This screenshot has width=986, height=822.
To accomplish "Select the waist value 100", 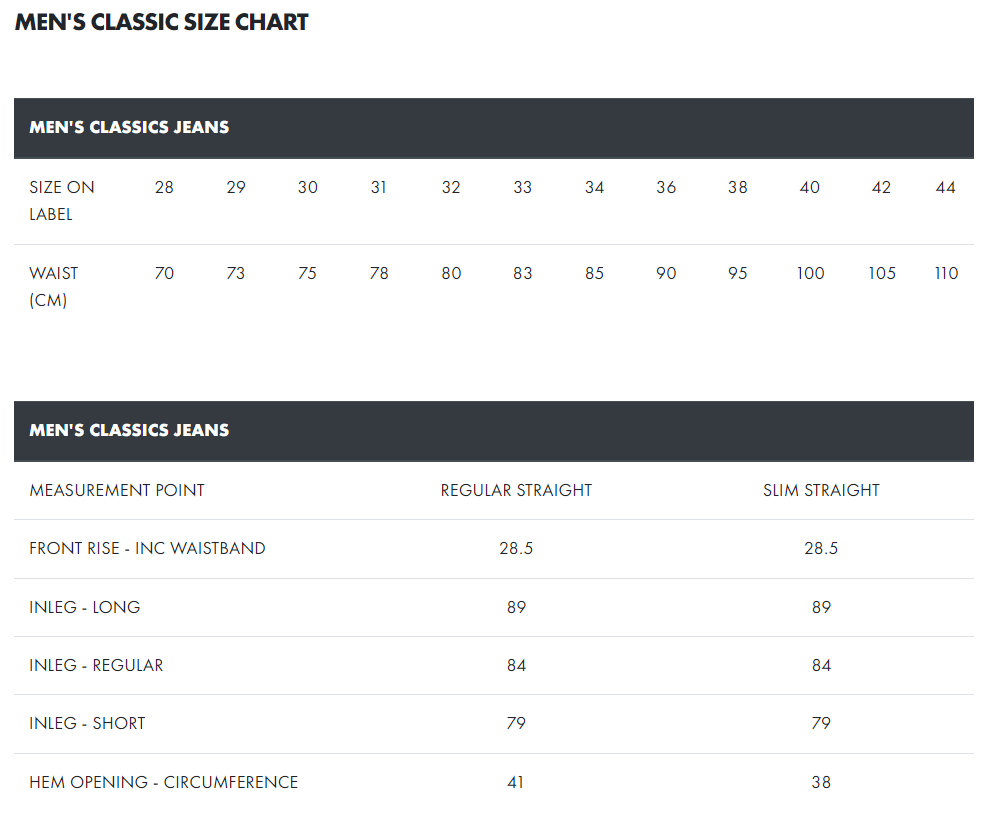I will tap(810, 273).
